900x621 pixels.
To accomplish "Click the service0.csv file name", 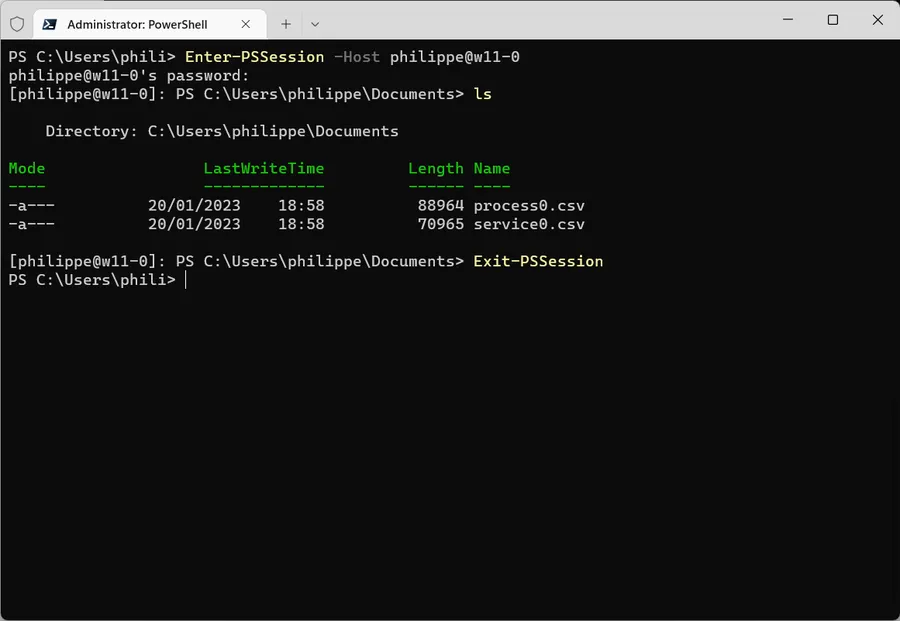I will coord(529,224).
